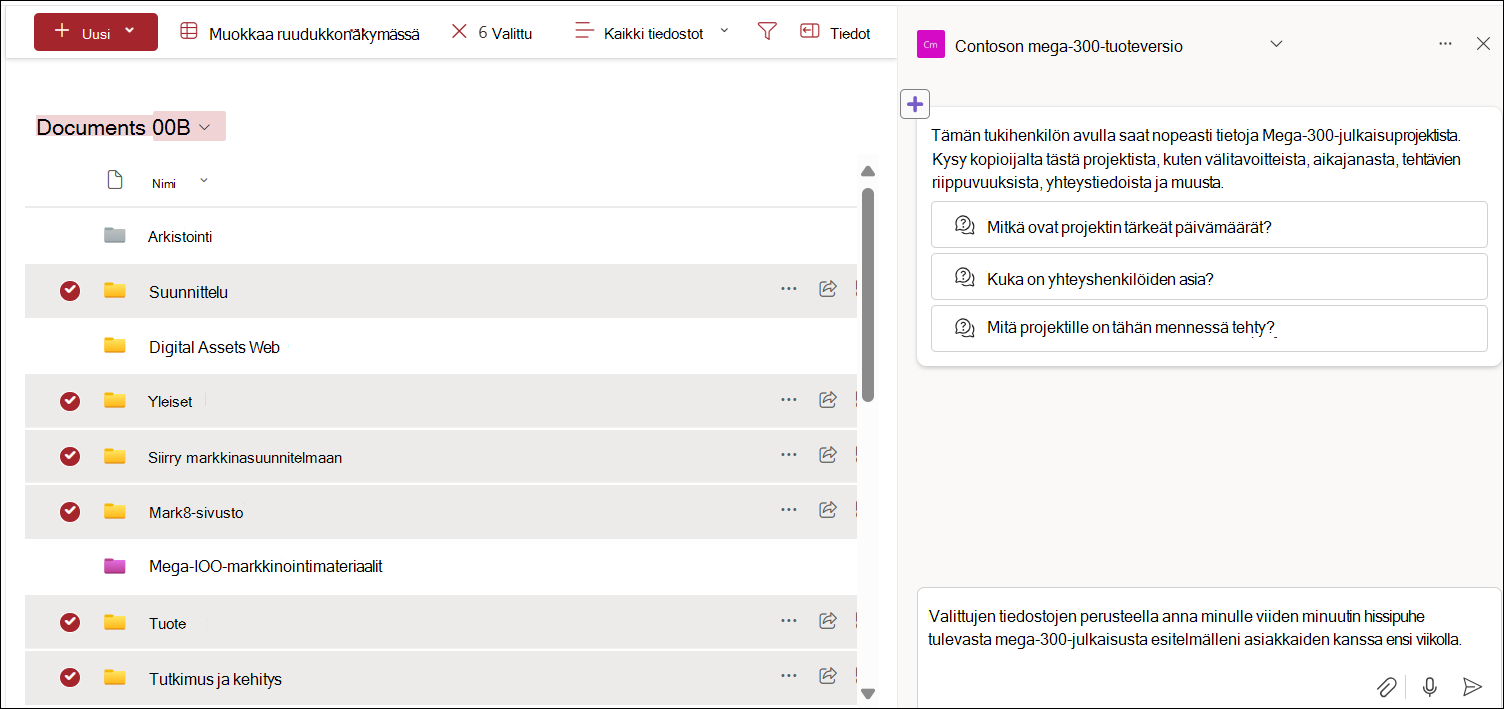Open more actions for Mark8-sivusto

tap(789, 510)
